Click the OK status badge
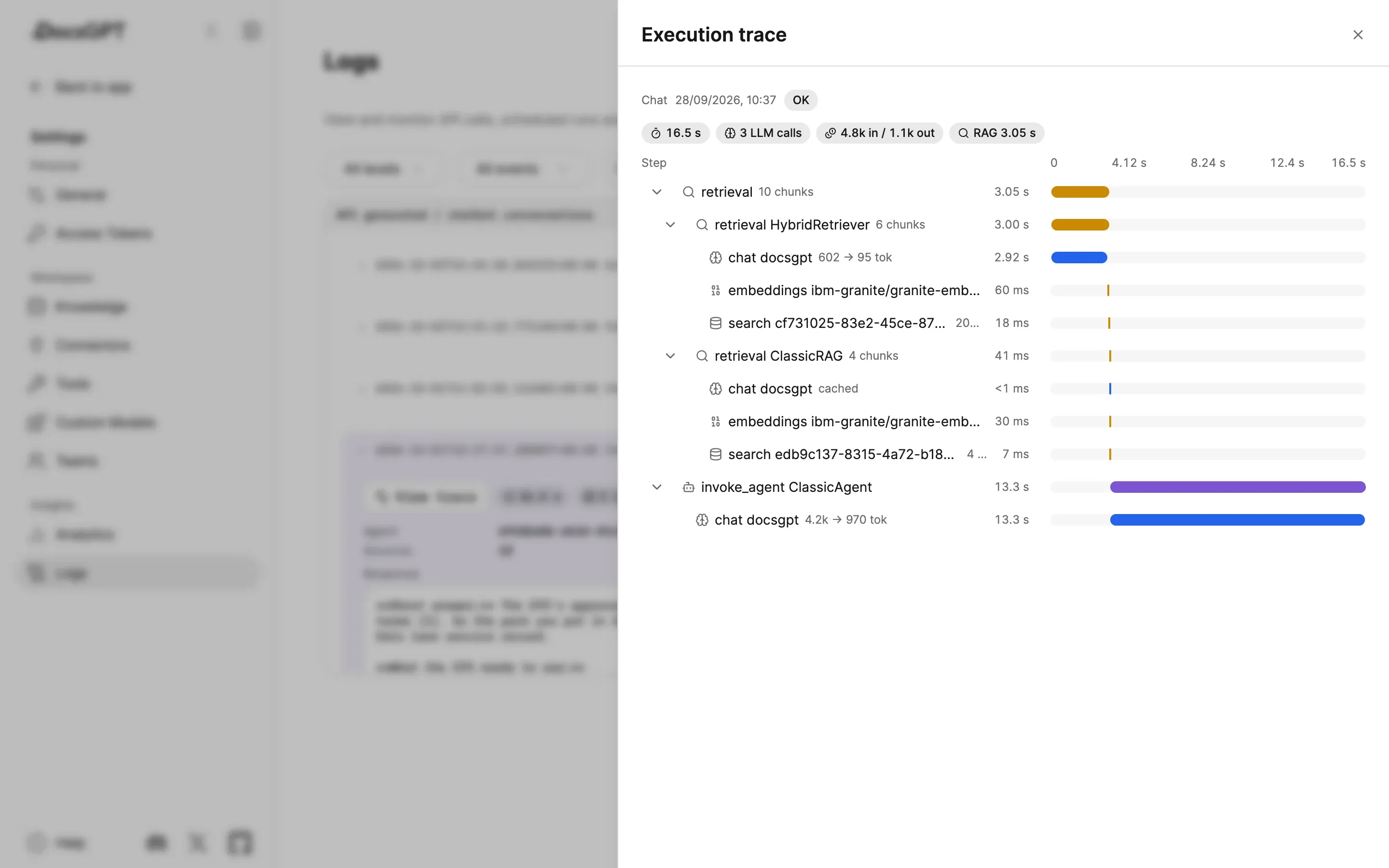The image size is (1389, 868). click(x=801, y=100)
